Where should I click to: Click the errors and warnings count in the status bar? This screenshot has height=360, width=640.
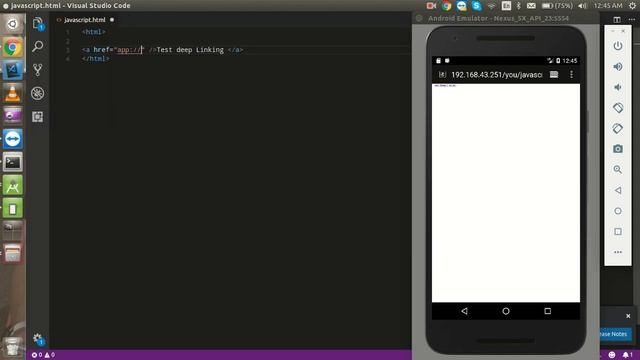(x=43, y=355)
